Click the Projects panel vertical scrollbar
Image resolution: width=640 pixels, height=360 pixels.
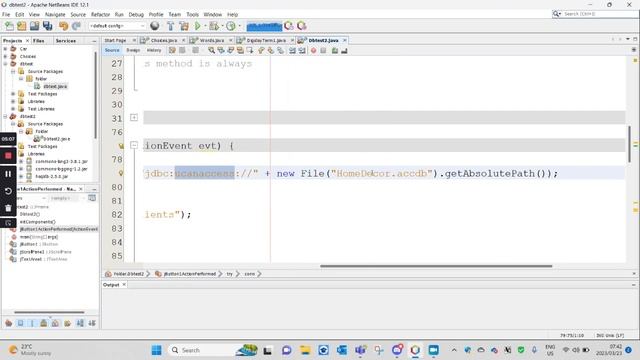tap(96, 94)
